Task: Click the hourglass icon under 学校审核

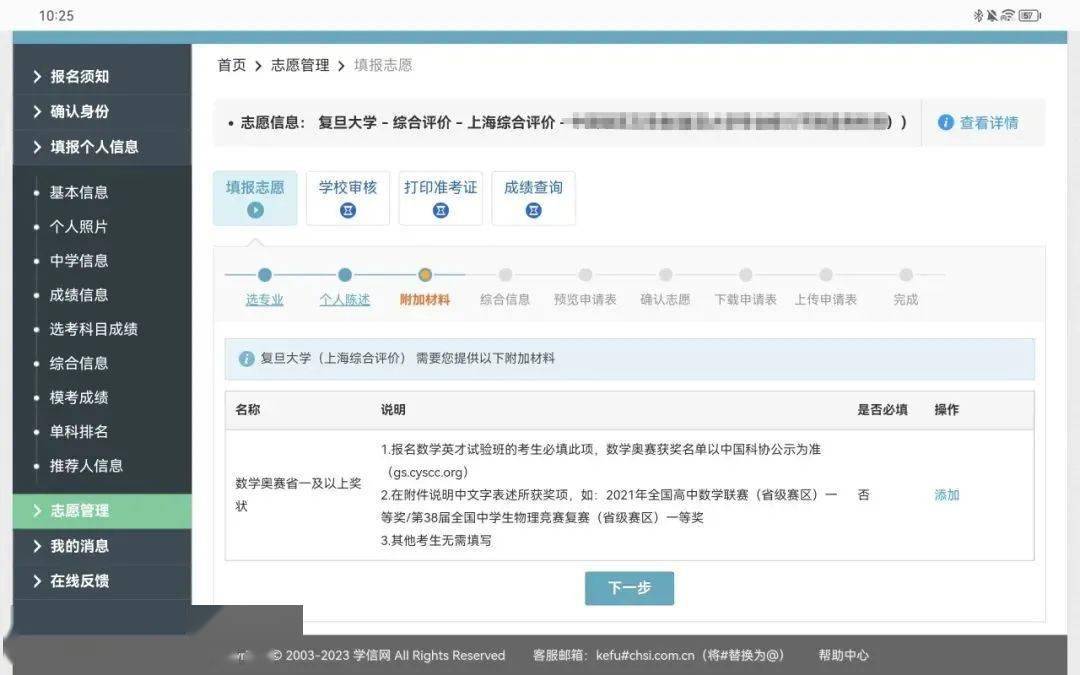Action: coord(348,210)
